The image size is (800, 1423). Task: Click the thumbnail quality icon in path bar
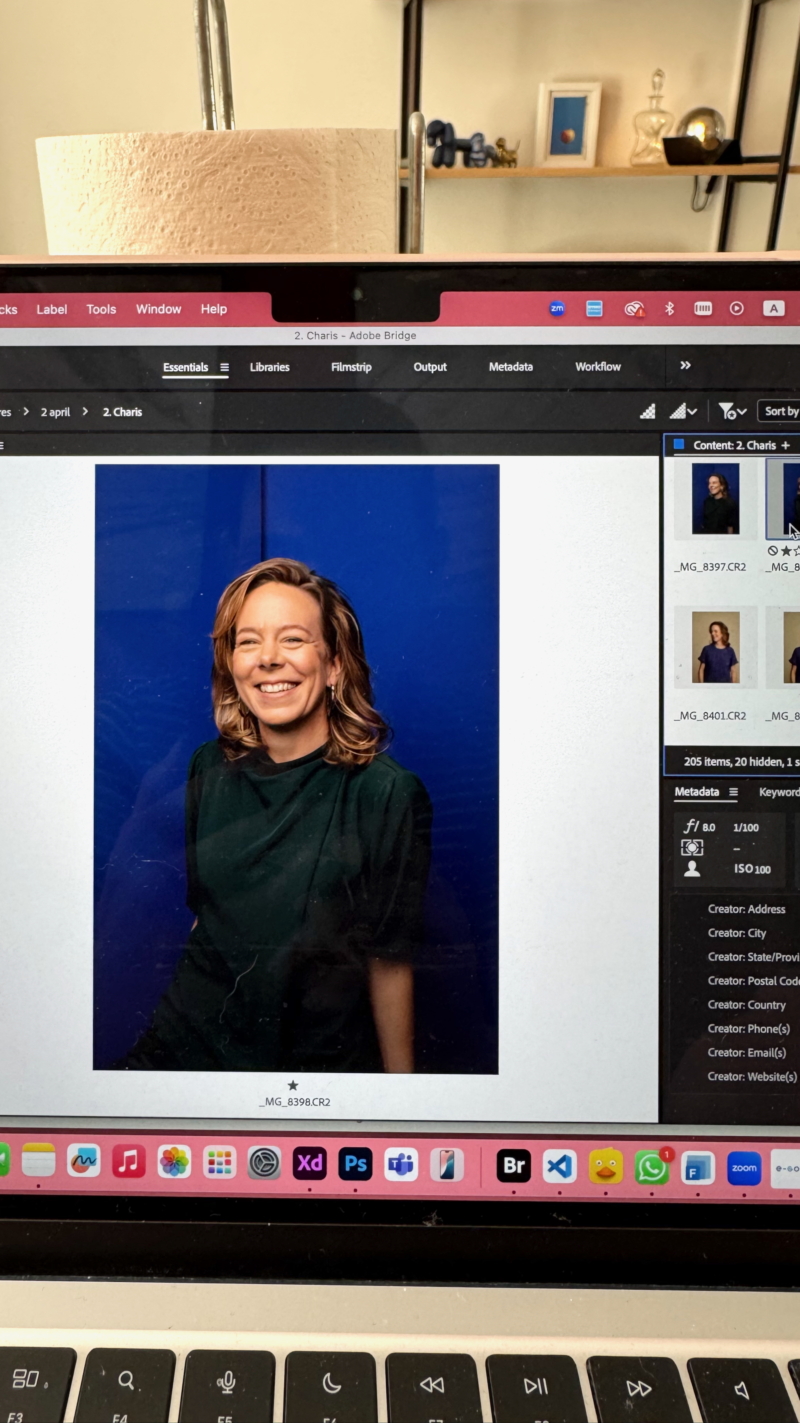648,411
